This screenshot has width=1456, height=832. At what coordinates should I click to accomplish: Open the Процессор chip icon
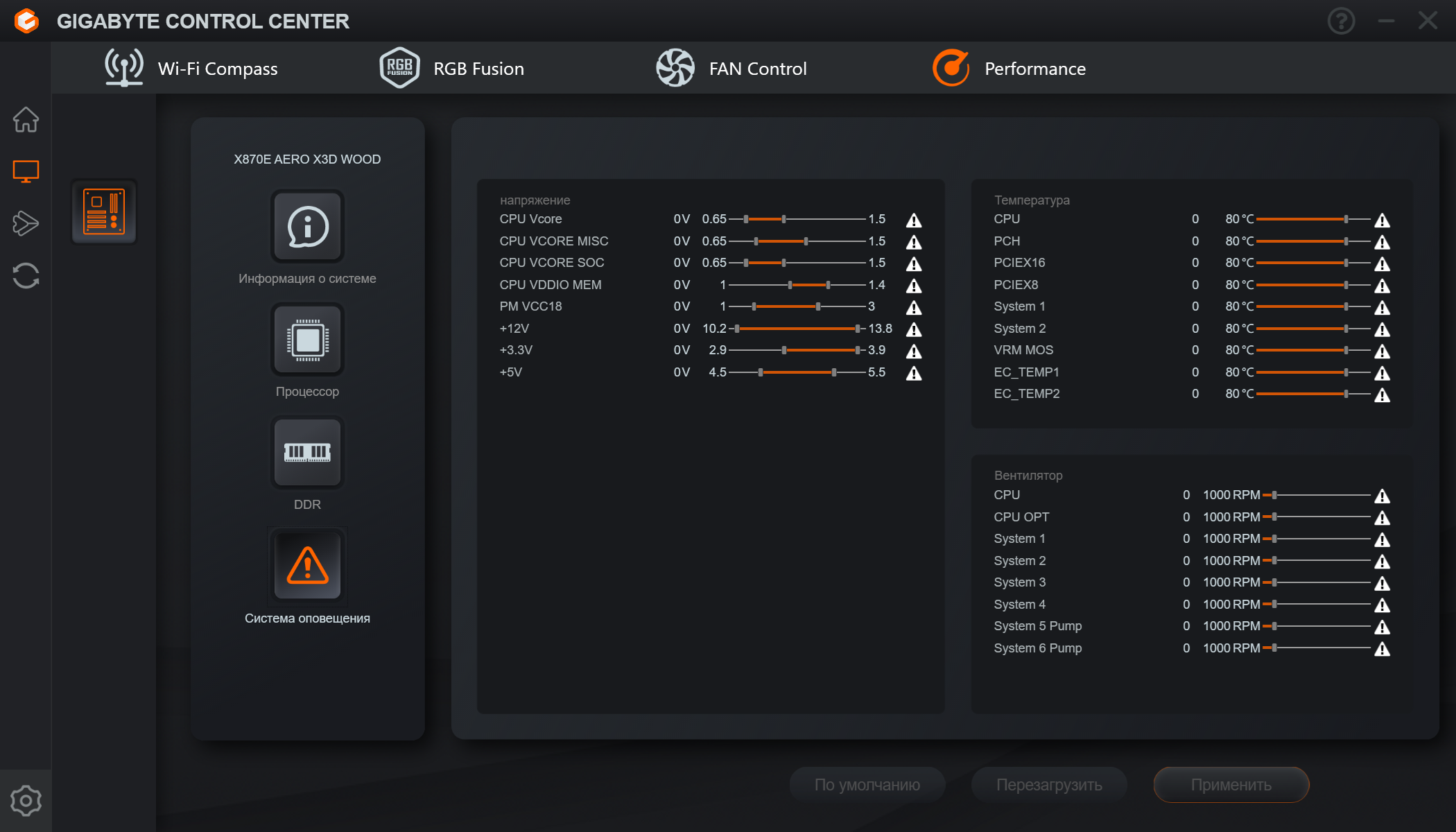coord(307,340)
